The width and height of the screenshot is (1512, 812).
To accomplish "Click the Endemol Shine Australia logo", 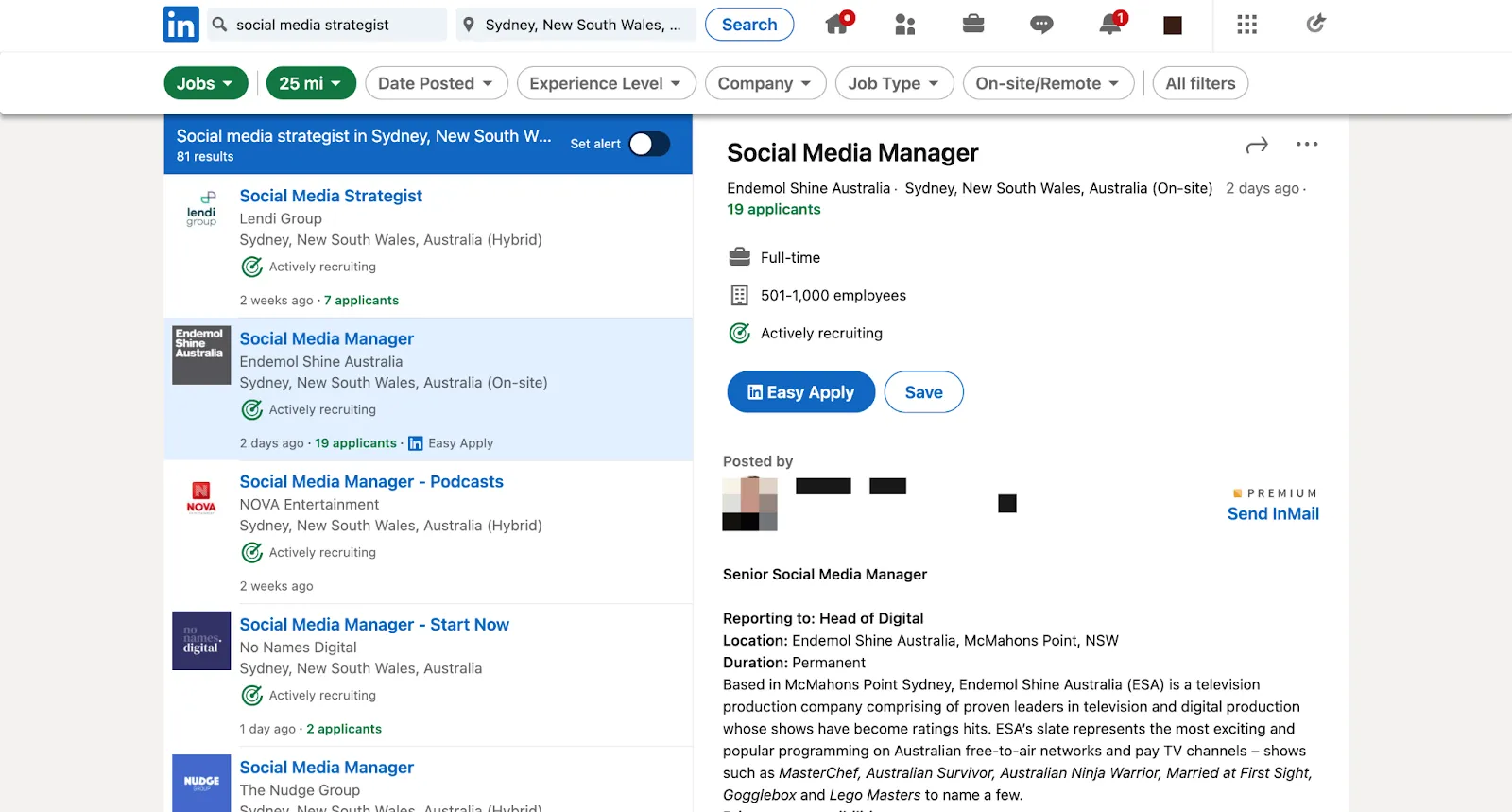I will pyautogui.click(x=201, y=355).
